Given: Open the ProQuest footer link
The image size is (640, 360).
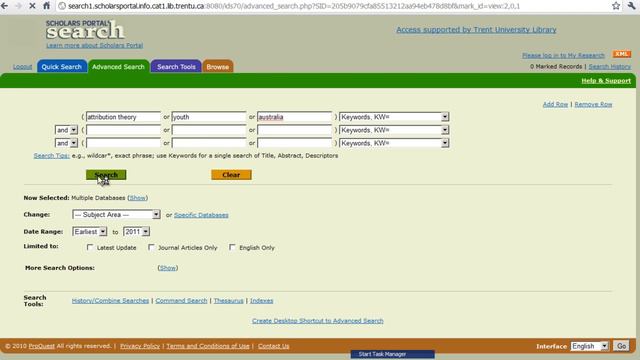Looking at the screenshot, I should tap(42, 346).
